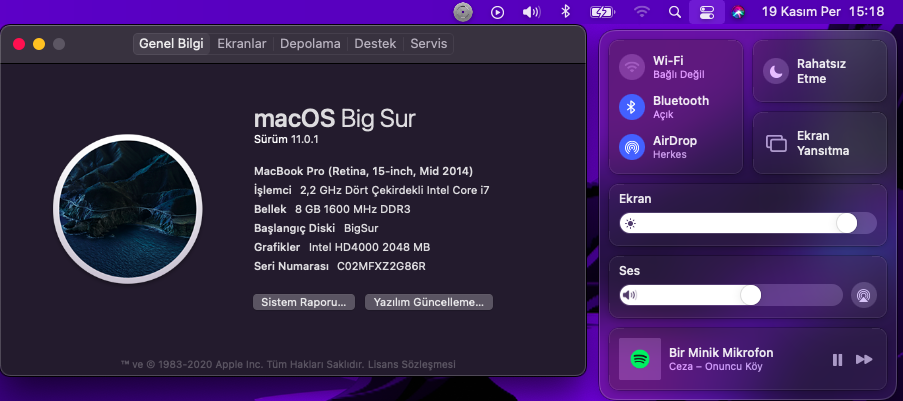This screenshot has height=401, width=903.
Task: Switch to the Ekranlar tab
Action: (242, 44)
